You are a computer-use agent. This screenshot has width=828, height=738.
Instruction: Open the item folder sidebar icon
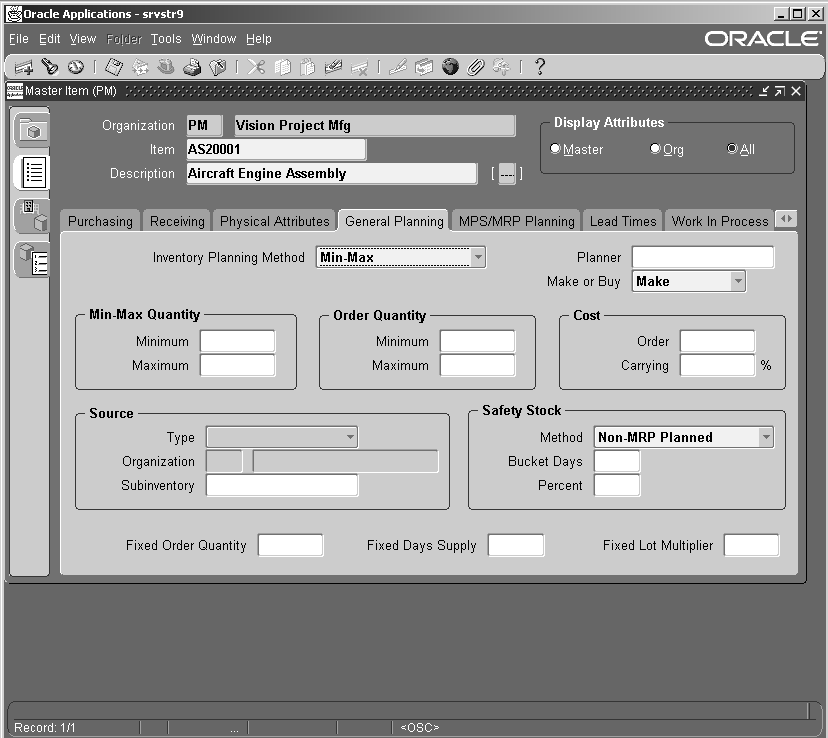coord(32,130)
